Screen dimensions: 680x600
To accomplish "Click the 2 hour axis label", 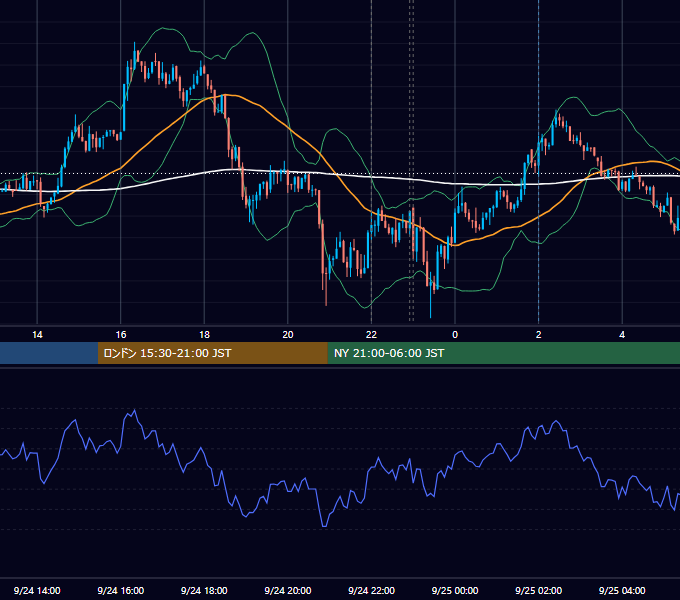I will click(x=539, y=335).
